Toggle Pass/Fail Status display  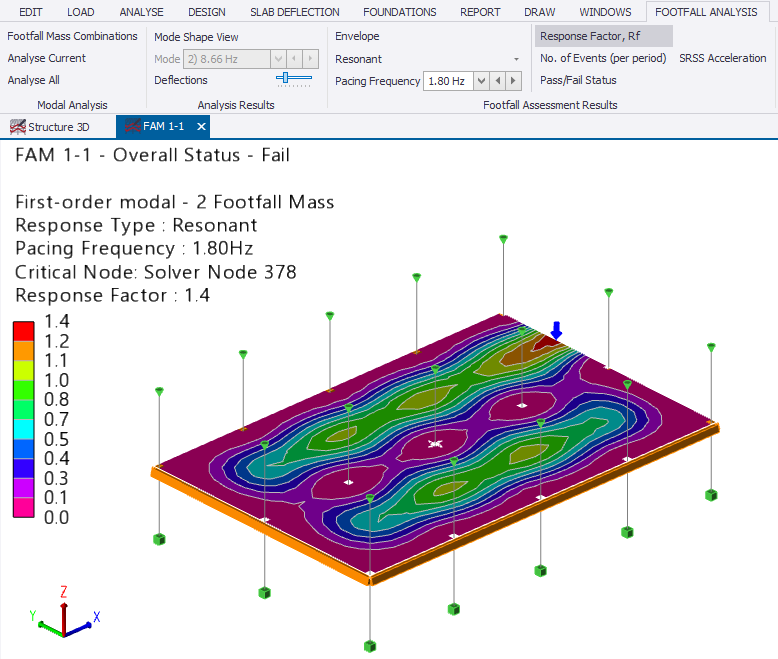pyautogui.click(x=578, y=80)
